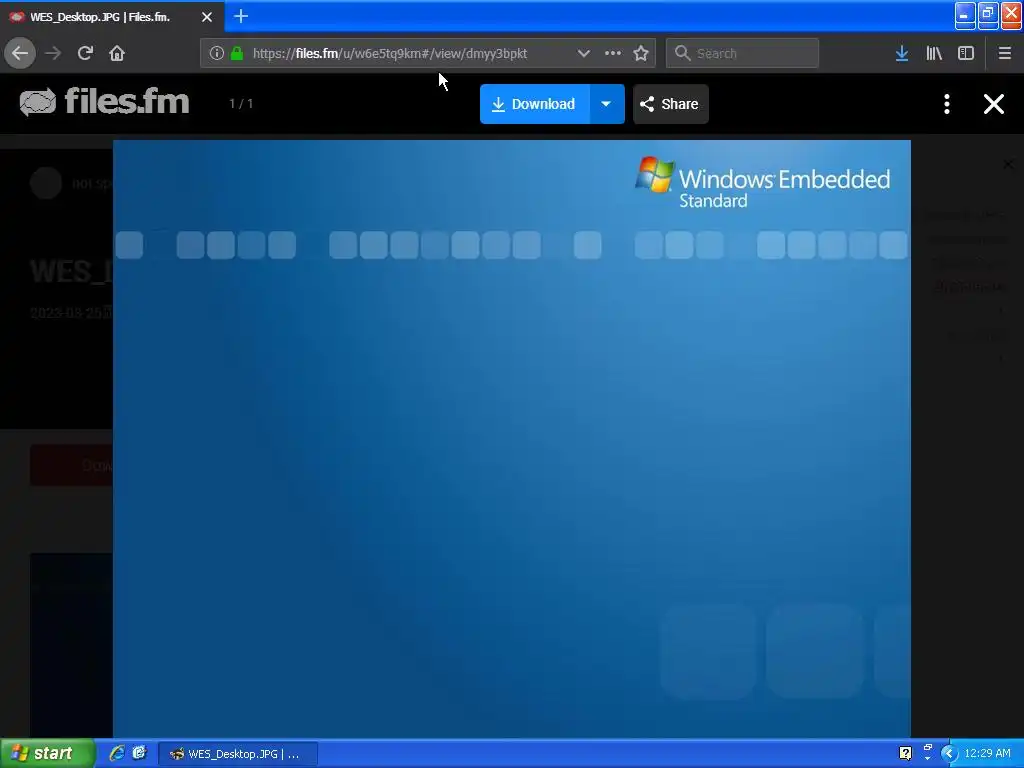Open the address bar history dropdown arrow
The image size is (1024, 768).
click(583, 53)
